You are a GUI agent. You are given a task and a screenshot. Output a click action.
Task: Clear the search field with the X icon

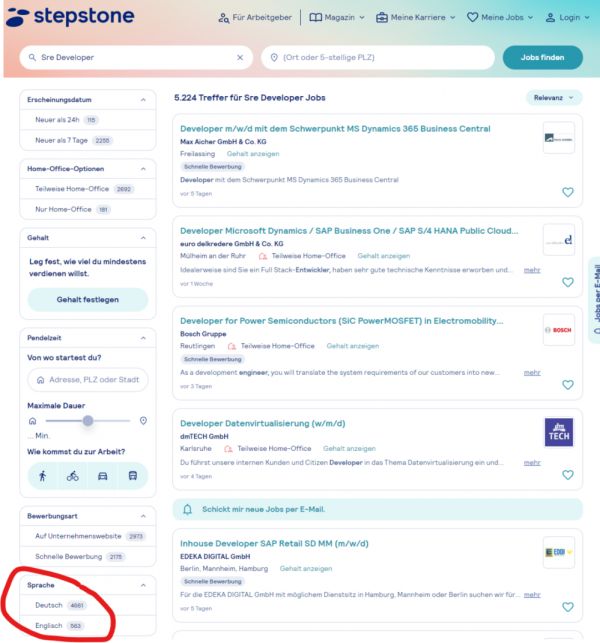click(x=239, y=58)
